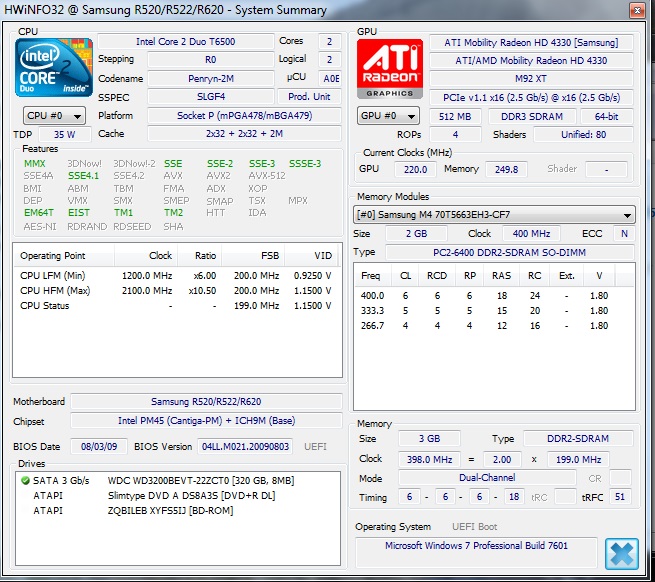The height and width of the screenshot is (582, 655).
Task: Open the GPU #0 selector dropdown
Action: tap(388, 116)
